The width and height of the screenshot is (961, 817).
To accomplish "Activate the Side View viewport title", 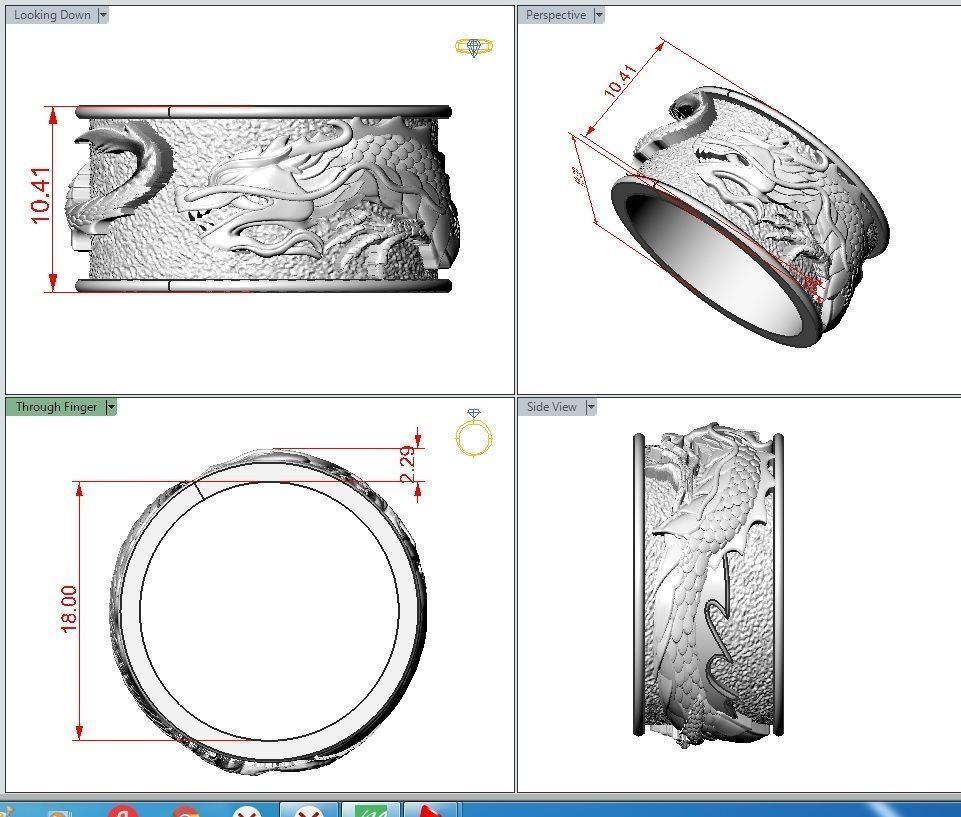I will coord(552,406).
